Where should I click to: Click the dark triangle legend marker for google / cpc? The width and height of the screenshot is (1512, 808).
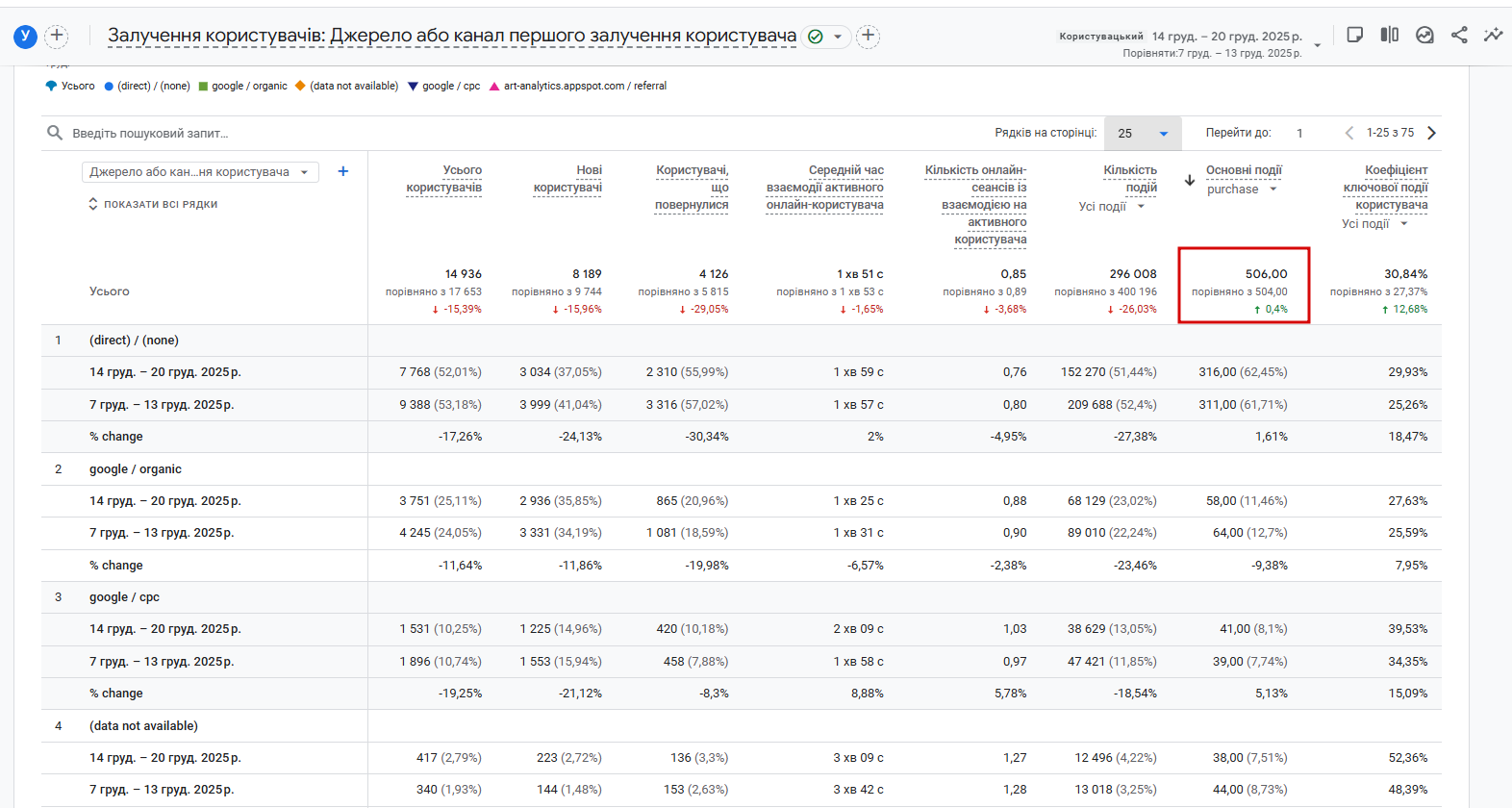tap(413, 86)
